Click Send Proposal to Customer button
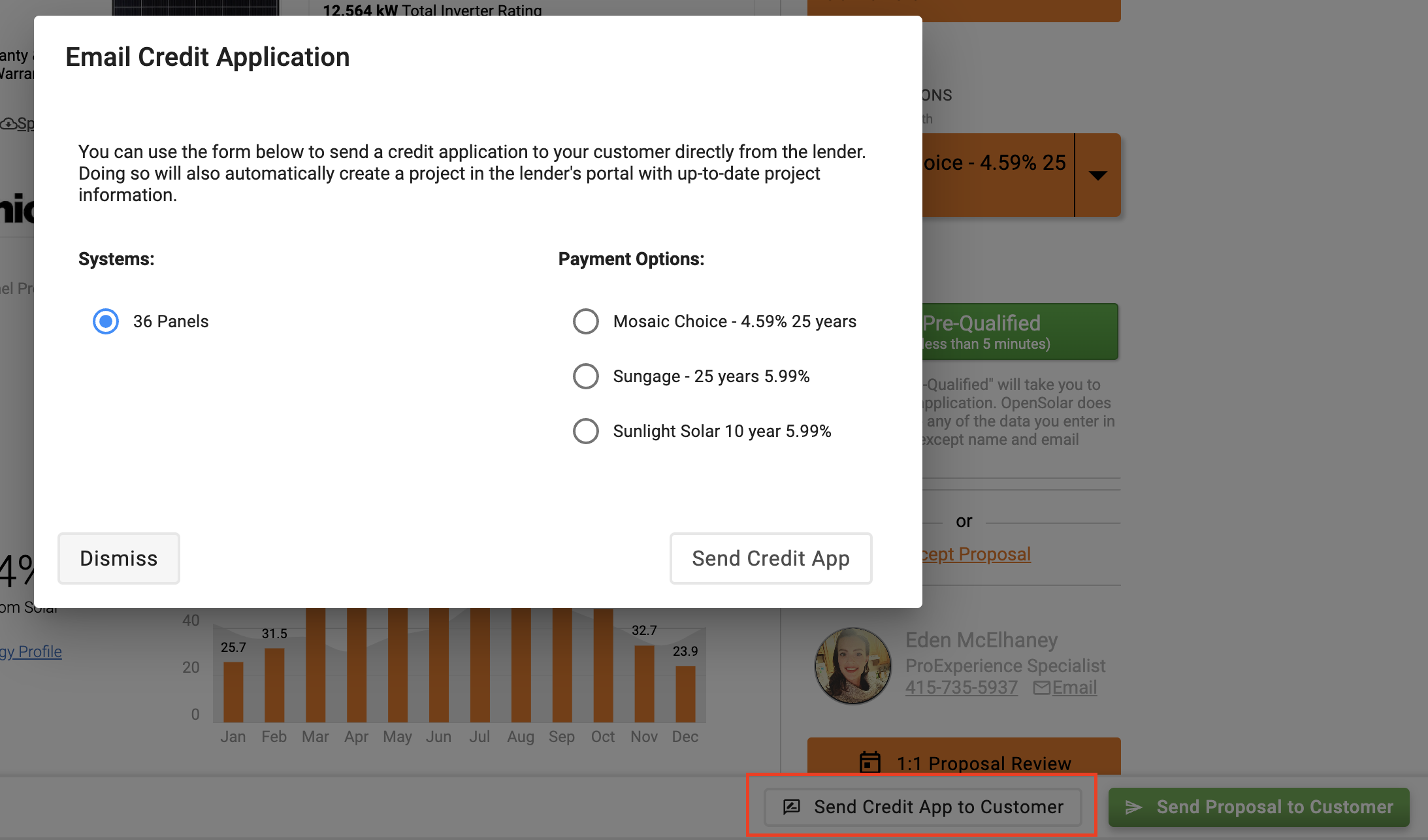 pyautogui.click(x=1259, y=807)
